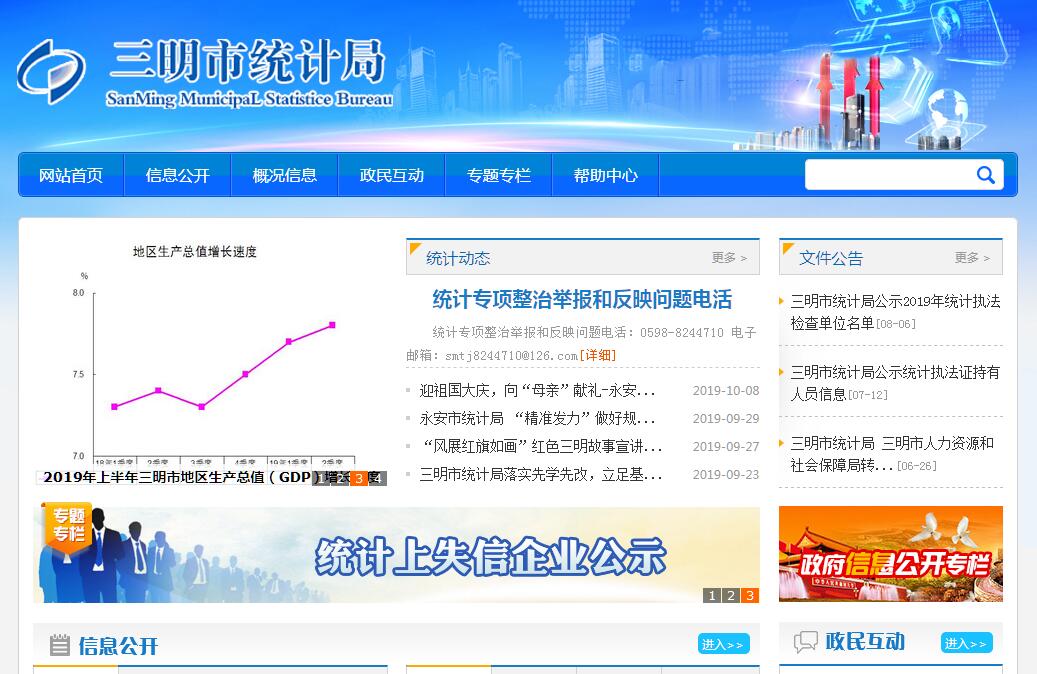Click 进入>> button beside 信息公开
The height and width of the screenshot is (674, 1037).
pyautogui.click(x=723, y=644)
